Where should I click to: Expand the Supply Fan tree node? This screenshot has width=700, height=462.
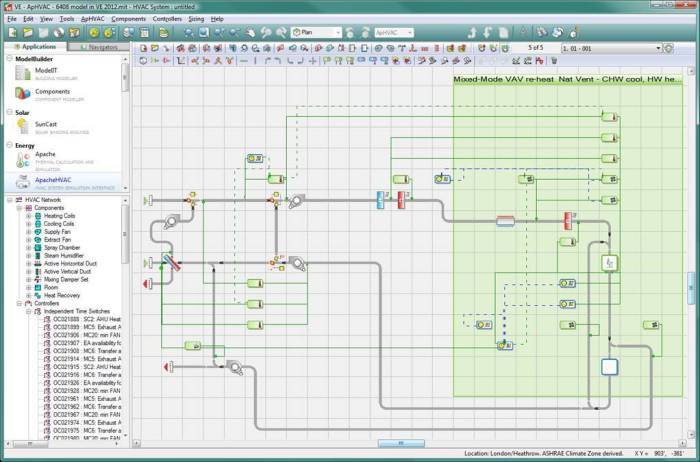(x=29, y=232)
